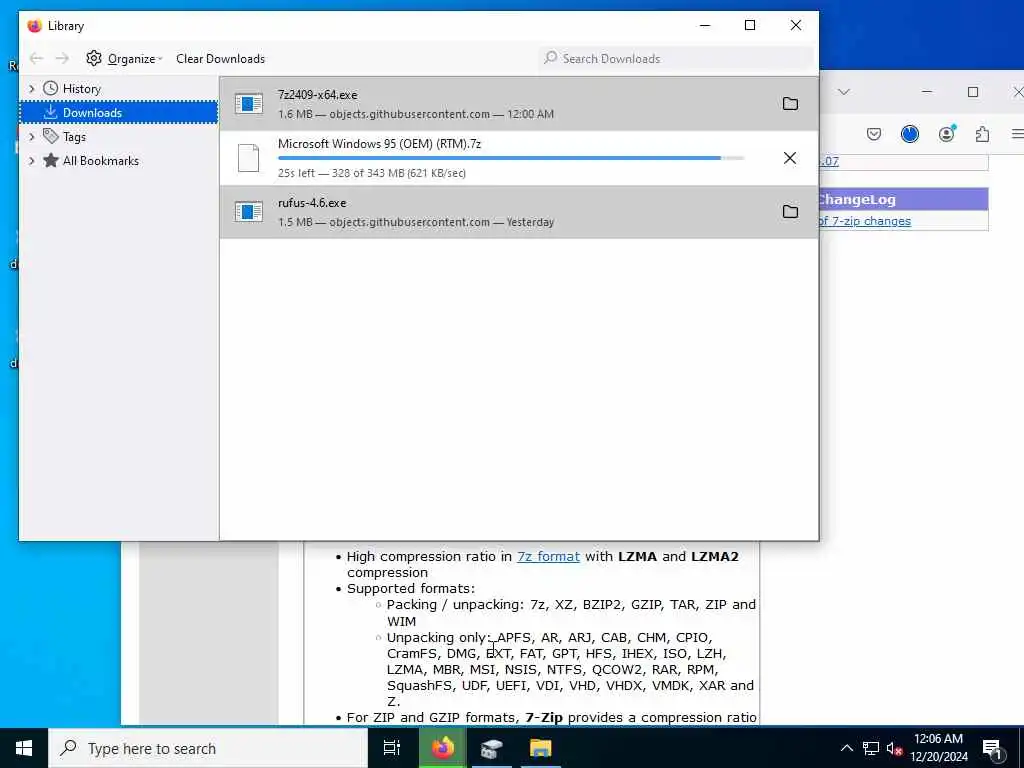Click the ChangeLog header on webpage
The image size is (1024, 768).
coord(903,199)
